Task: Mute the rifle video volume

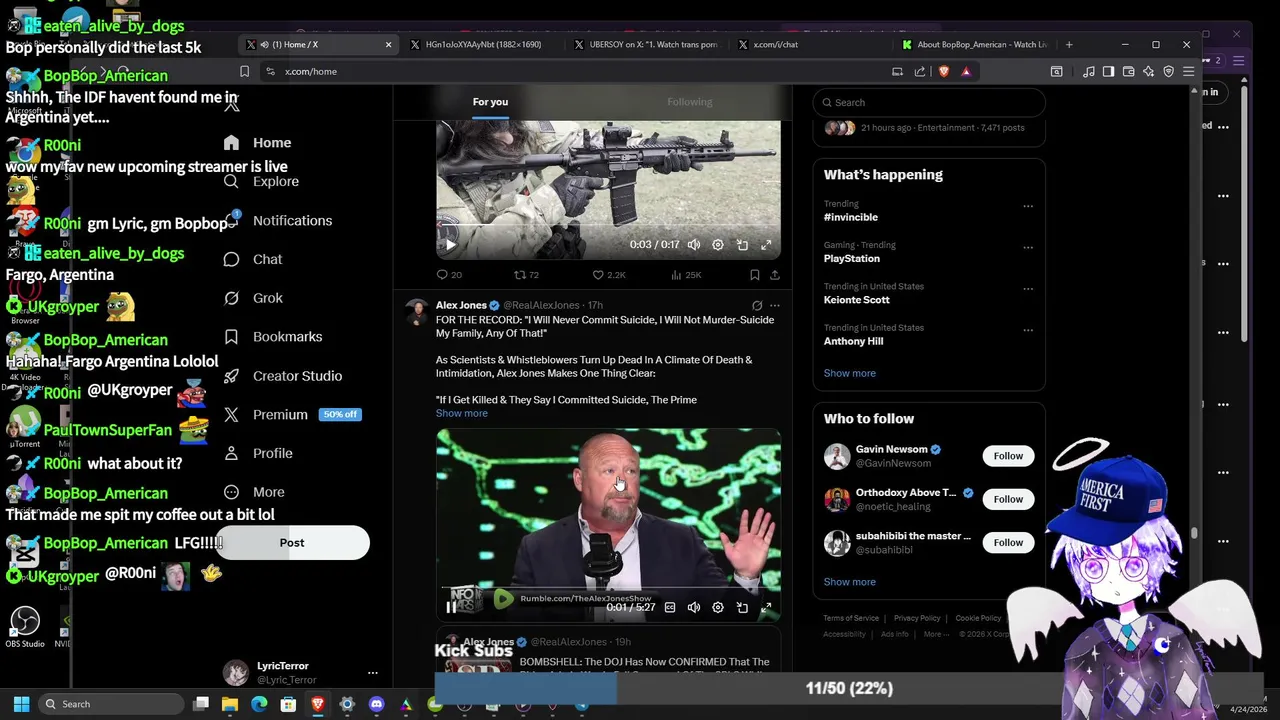Action: point(694,245)
